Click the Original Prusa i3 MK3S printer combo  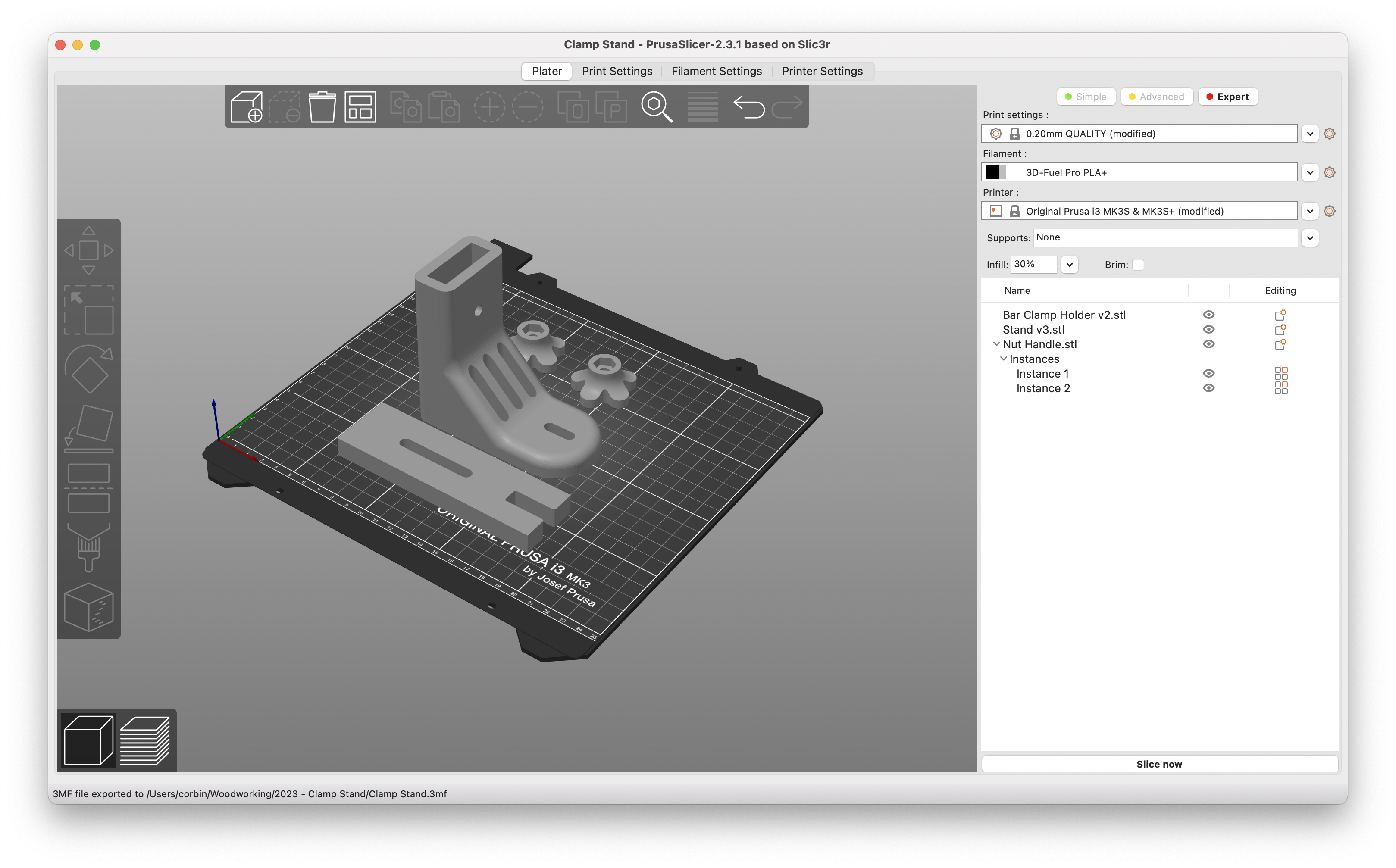click(x=1139, y=211)
